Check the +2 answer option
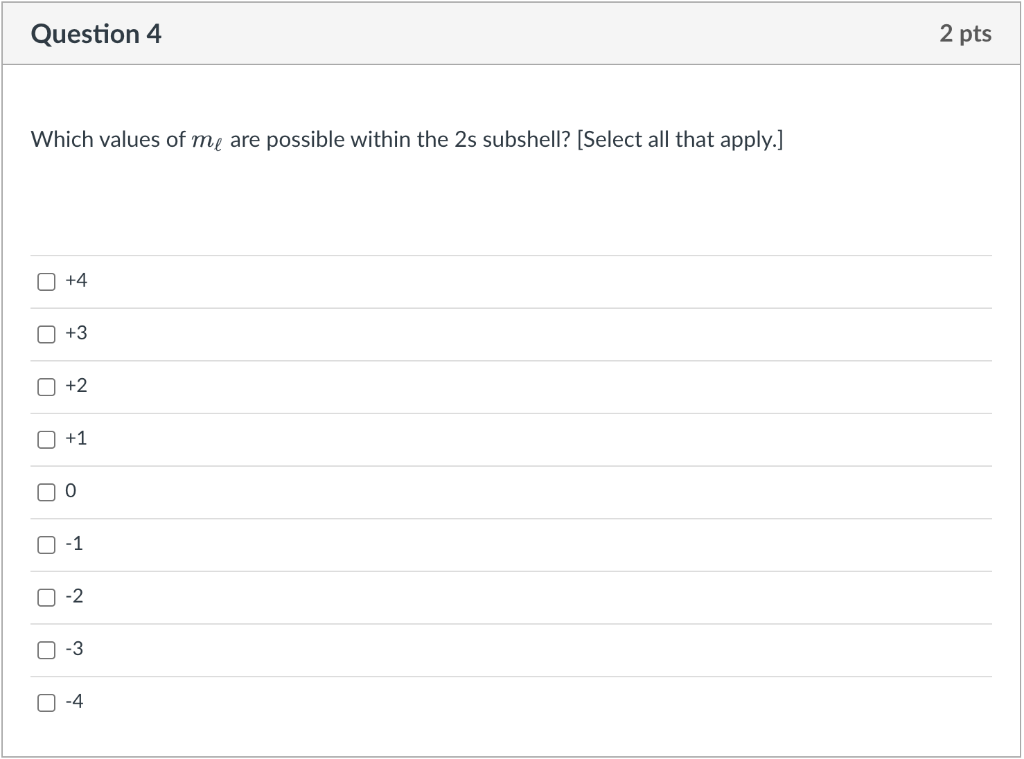 click(x=46, y=386)
